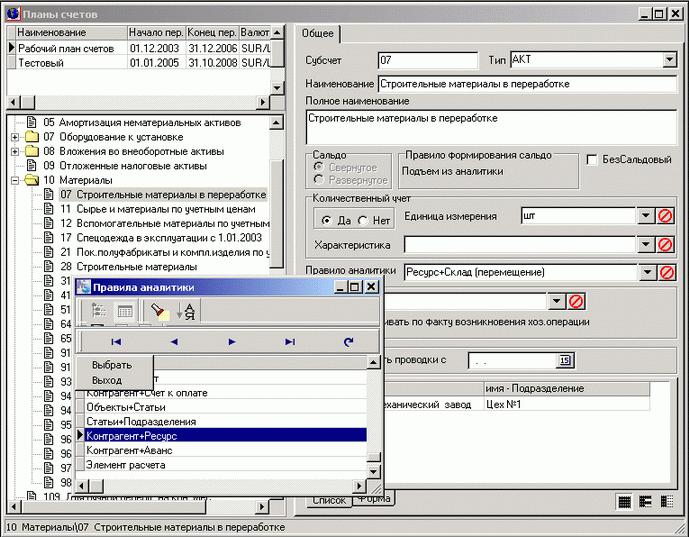Image resolution: width=689 pixels, height=537 pixels.
Task: Go to previous record in navigator
Action: point(174,342)
